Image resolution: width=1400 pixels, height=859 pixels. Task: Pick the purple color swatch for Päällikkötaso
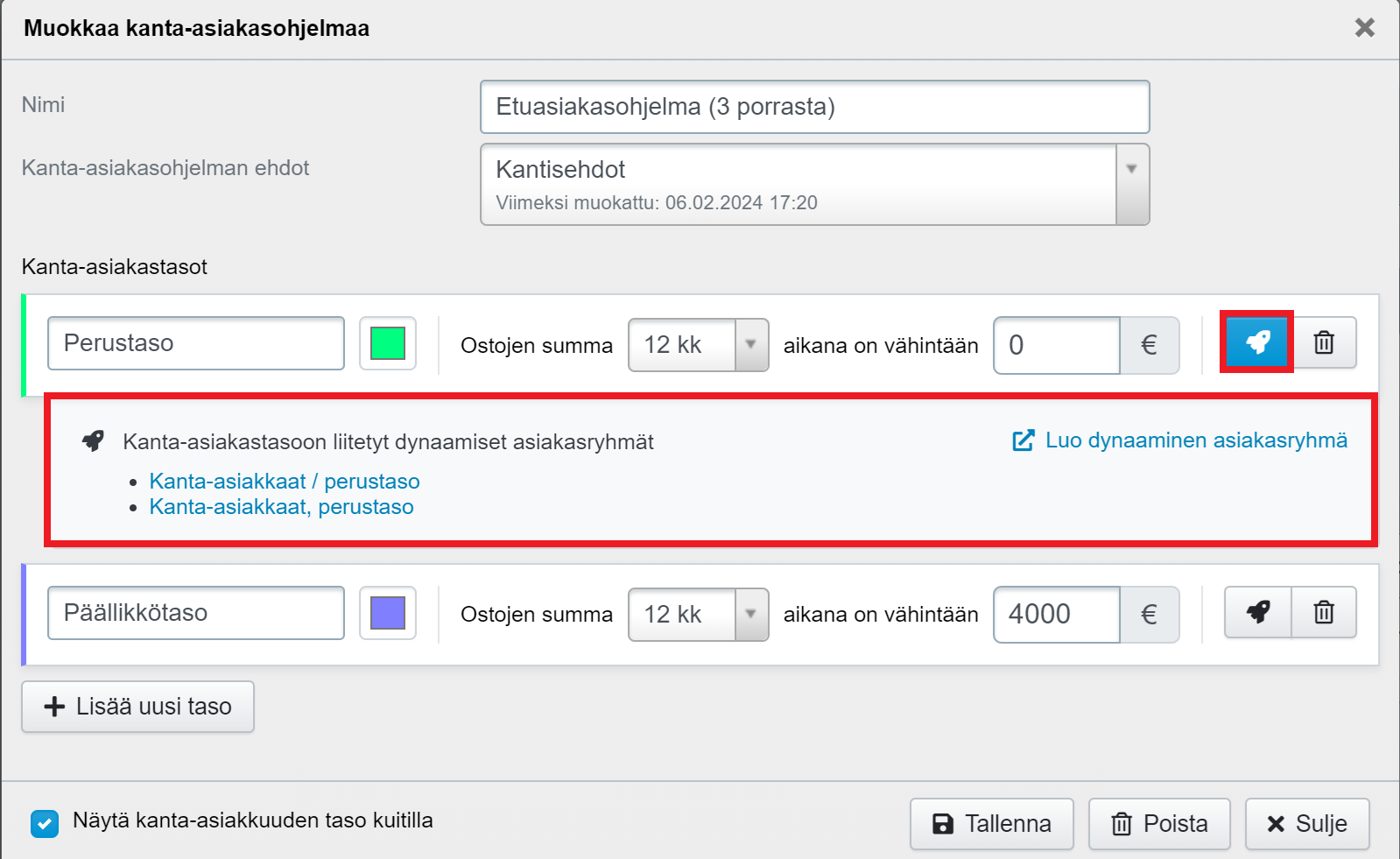coord(388,613)
